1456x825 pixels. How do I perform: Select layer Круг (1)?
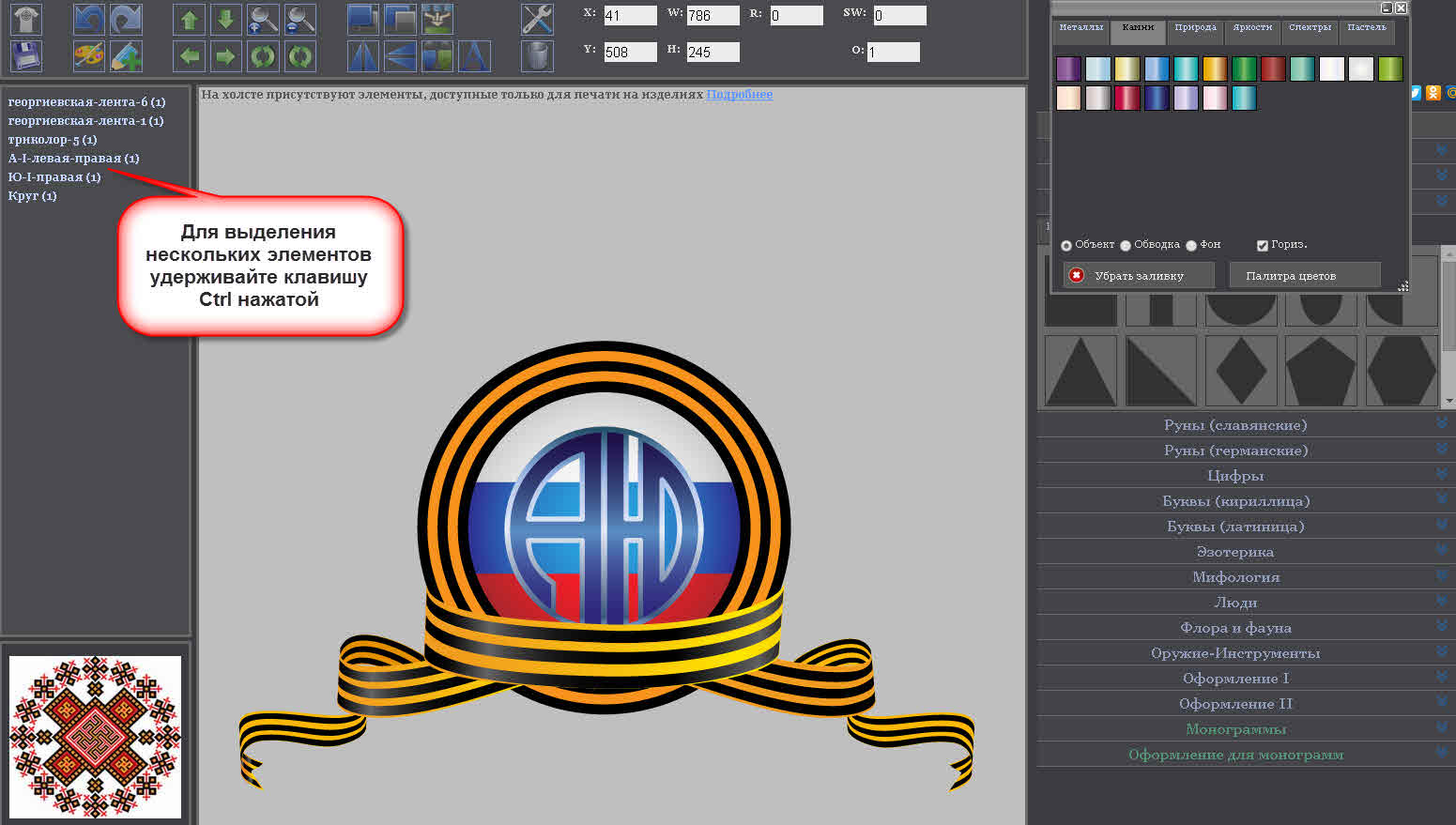click(x=32, y=196)
